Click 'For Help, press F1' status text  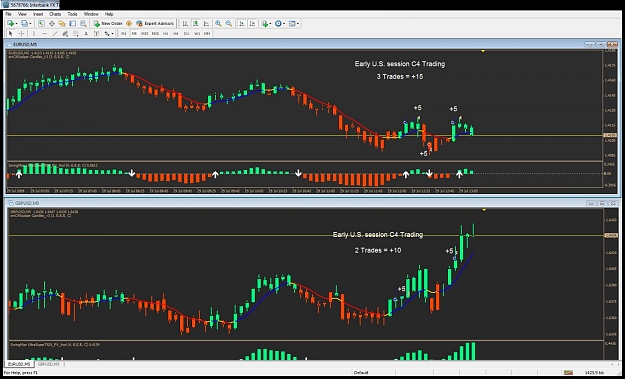[21, 373]
